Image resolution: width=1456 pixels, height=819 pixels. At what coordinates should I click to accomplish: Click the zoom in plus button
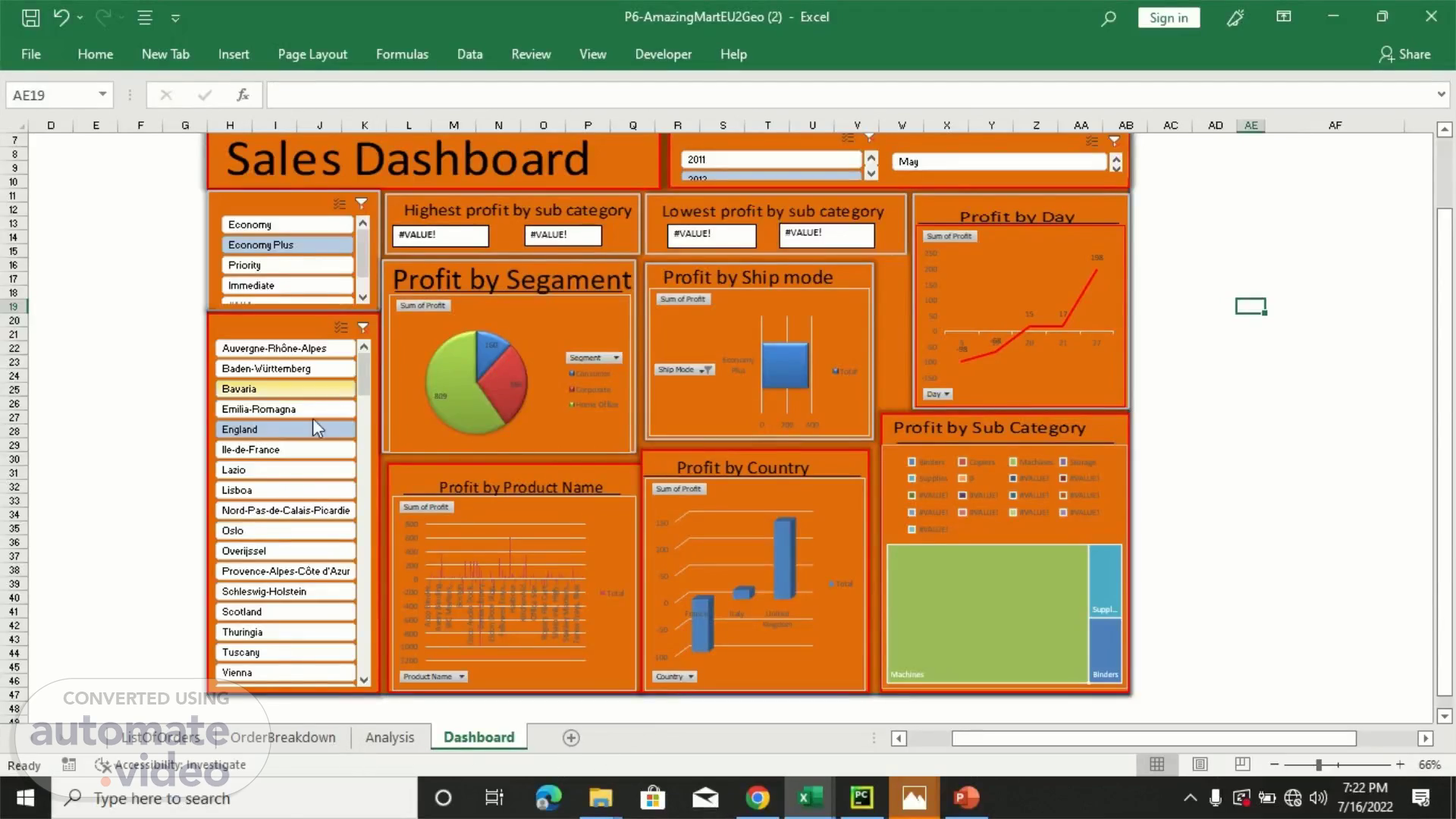(x=1400, y=765)
